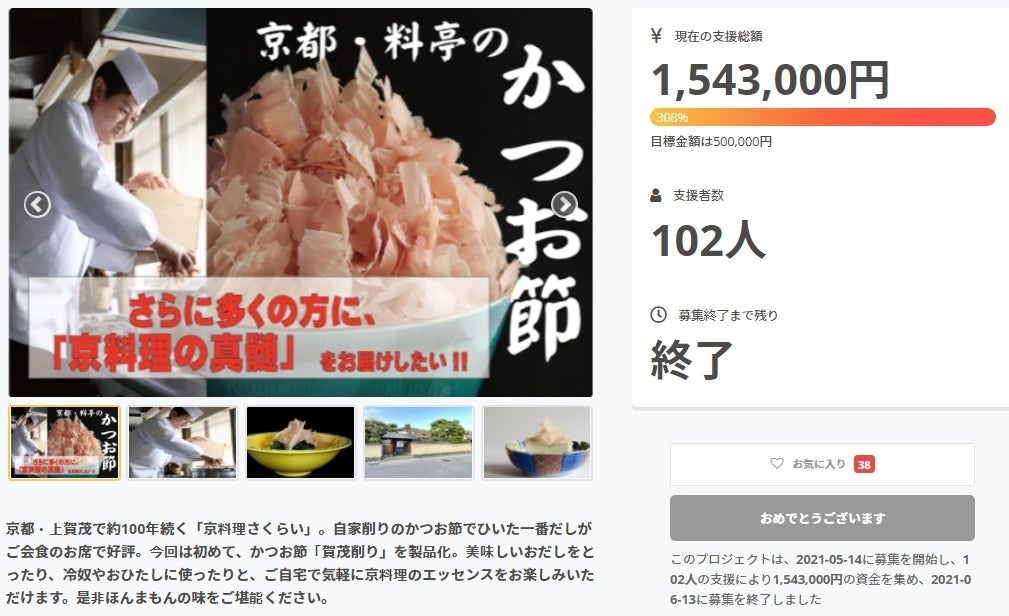Click the heart icon beside お気に入り
This screenshot has height=616, width=1009.
tap(777, 463)
